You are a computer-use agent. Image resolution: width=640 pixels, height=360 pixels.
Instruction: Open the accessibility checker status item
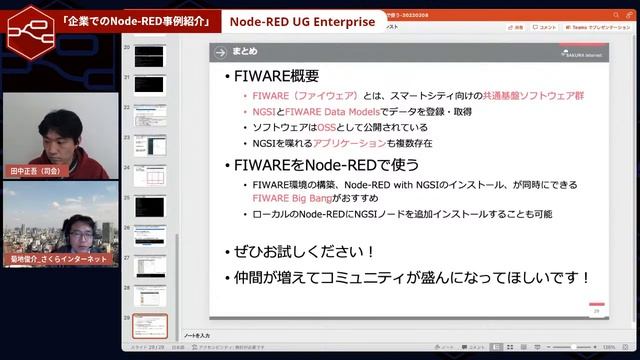pyautogui.click(x=228, y=347)
